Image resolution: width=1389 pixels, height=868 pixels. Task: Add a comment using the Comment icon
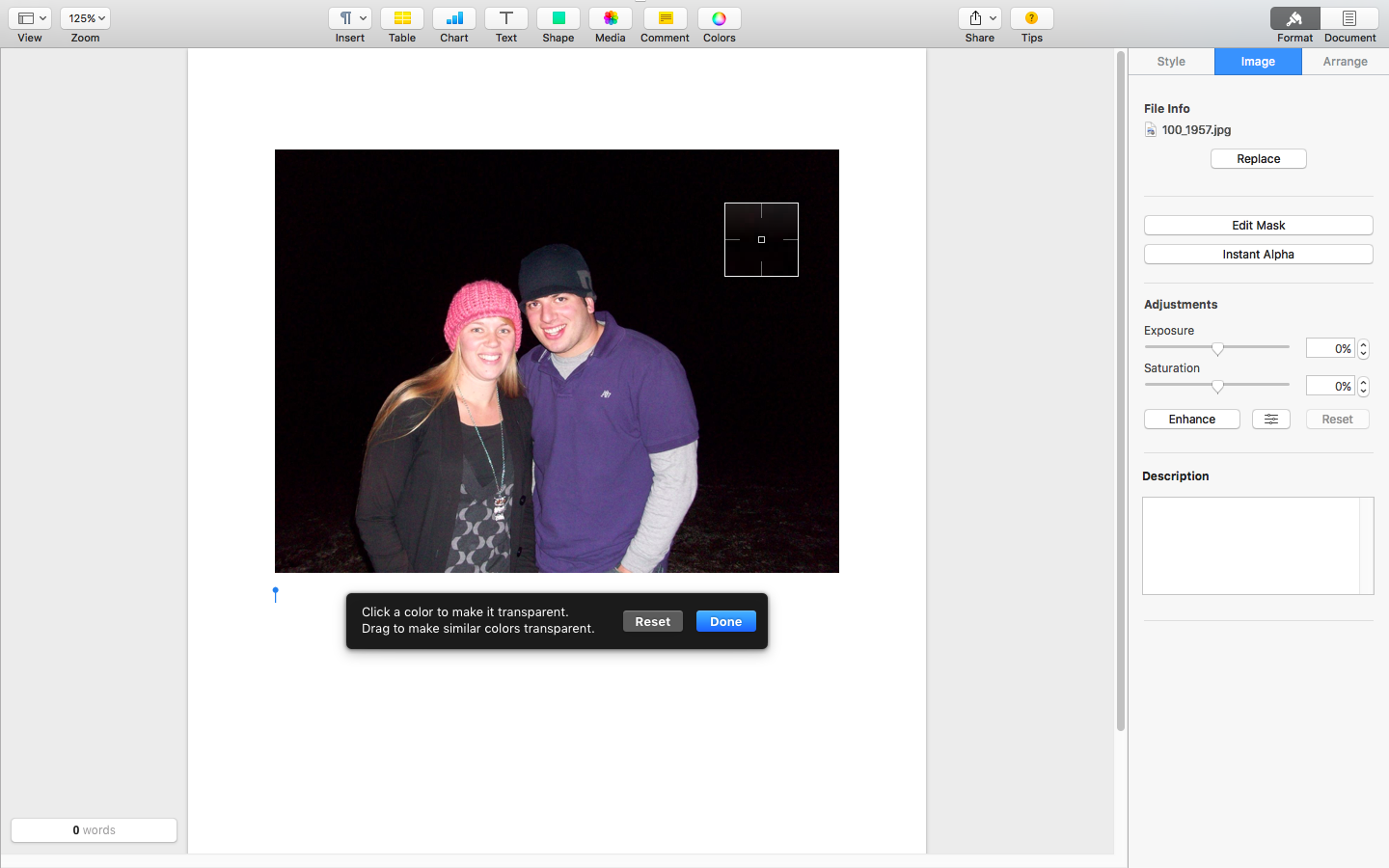[665, 17]
